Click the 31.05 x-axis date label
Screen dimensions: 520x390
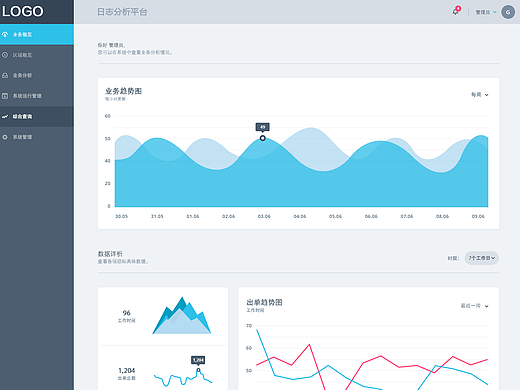tap(157, 216)
